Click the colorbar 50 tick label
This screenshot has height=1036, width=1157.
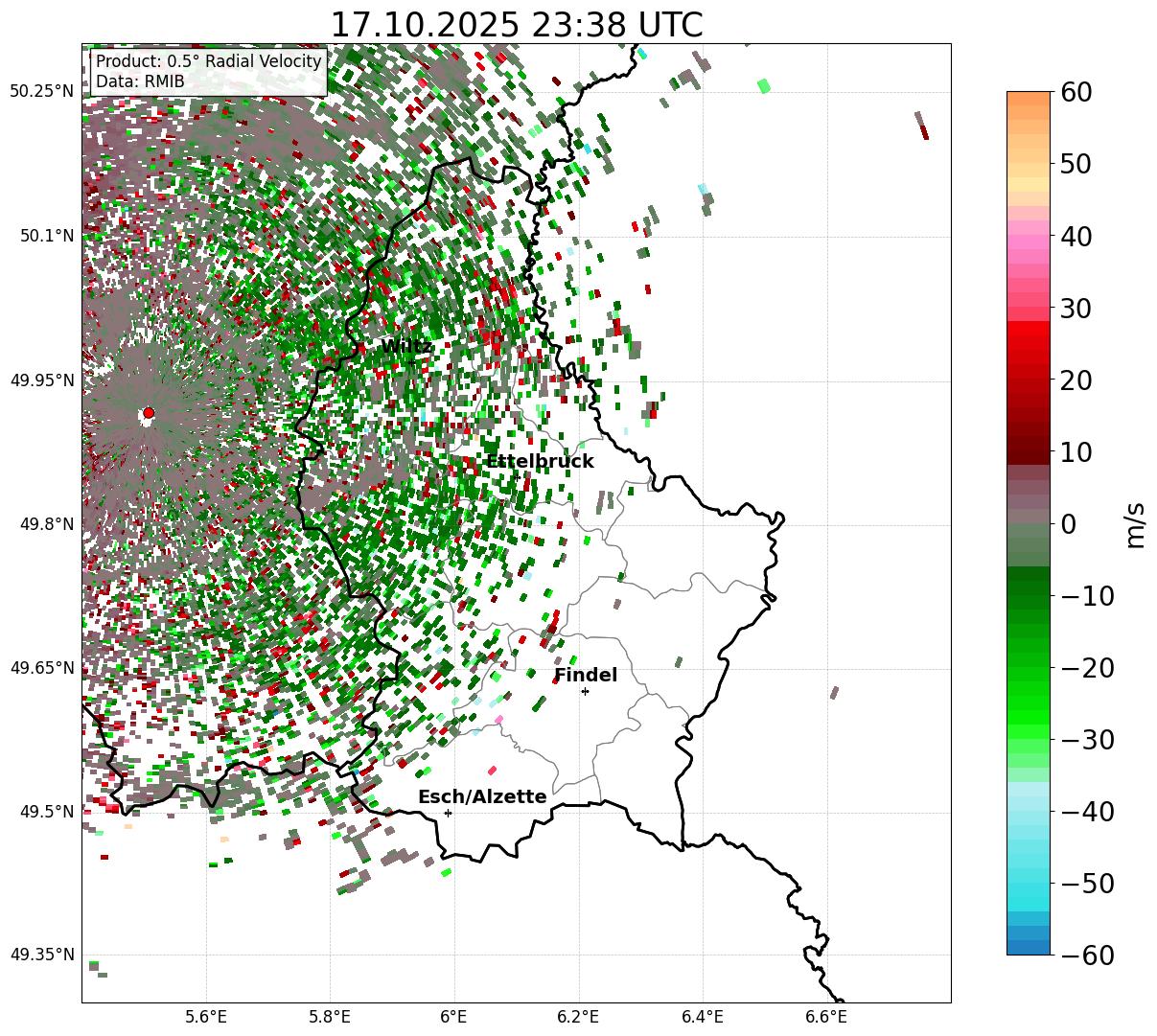coord(1077,164)
